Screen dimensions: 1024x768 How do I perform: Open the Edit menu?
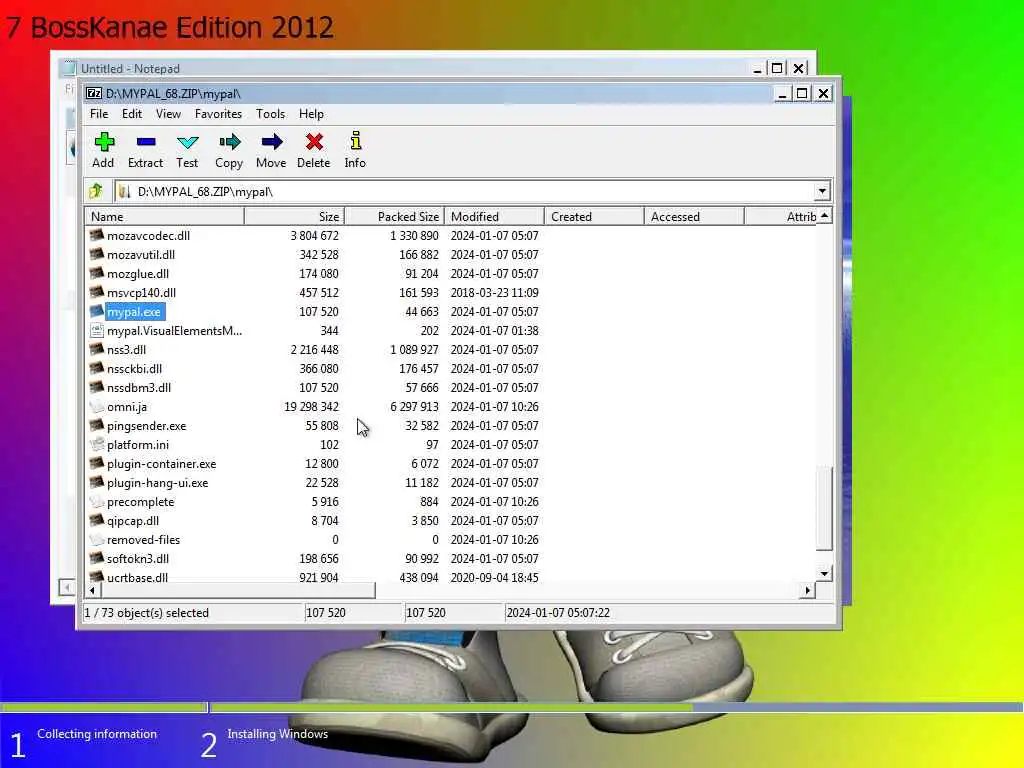pos(132,114)
